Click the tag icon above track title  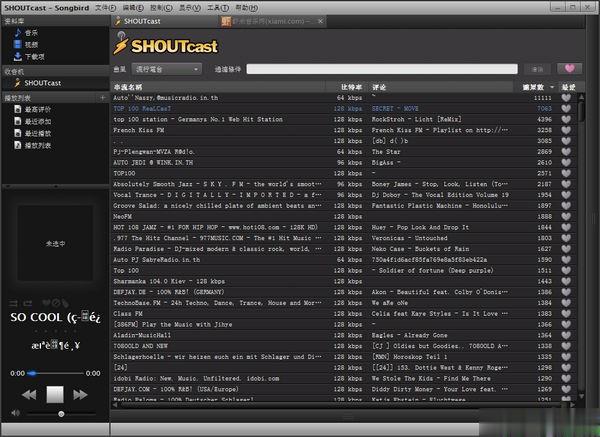coord(65,303)
